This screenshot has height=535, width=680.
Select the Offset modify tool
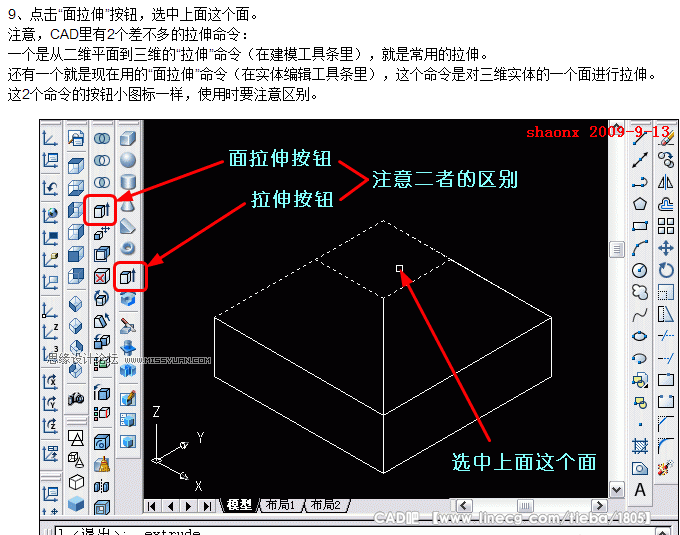coord(666,204)
